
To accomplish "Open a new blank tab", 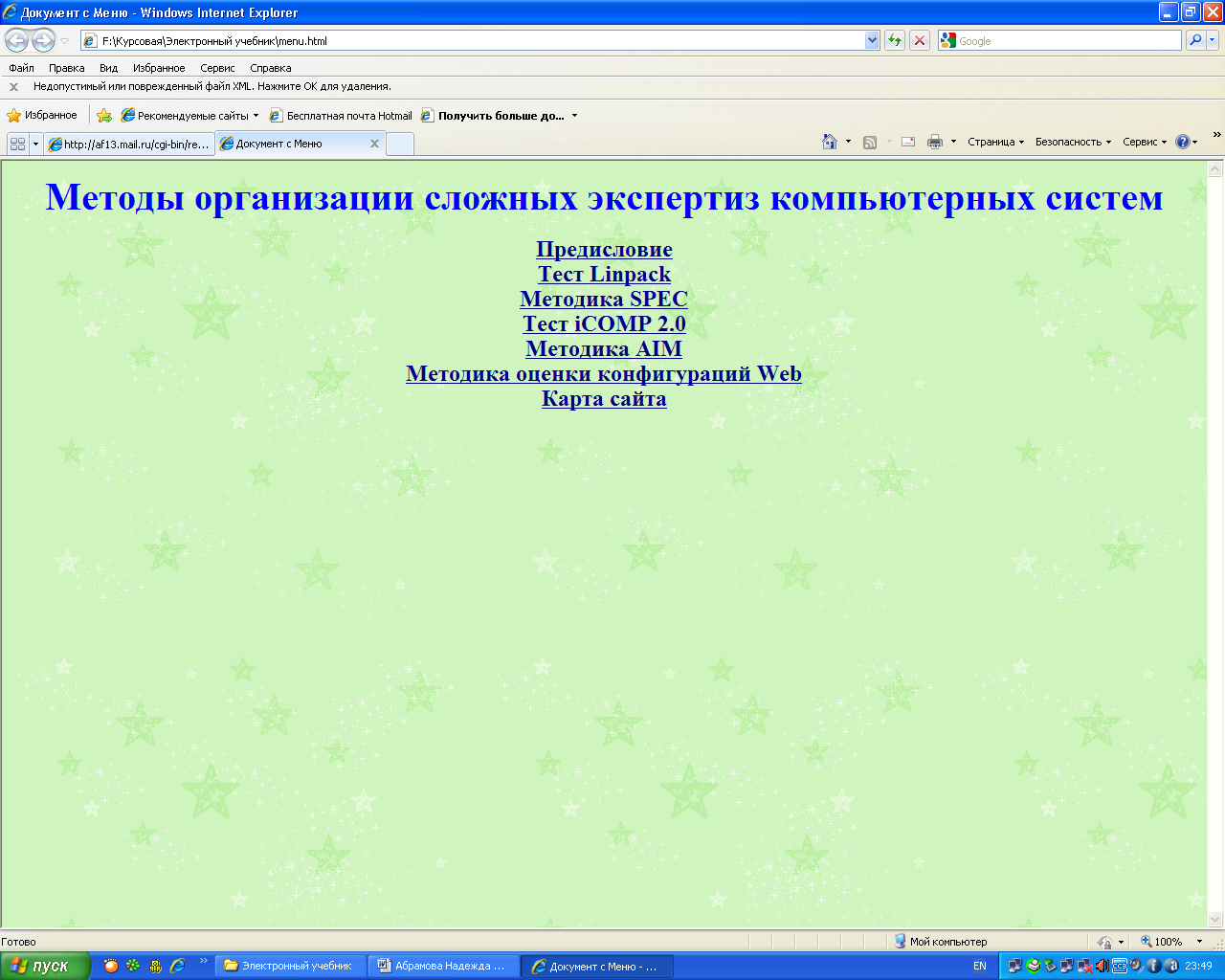I will [x=400, y=145].
